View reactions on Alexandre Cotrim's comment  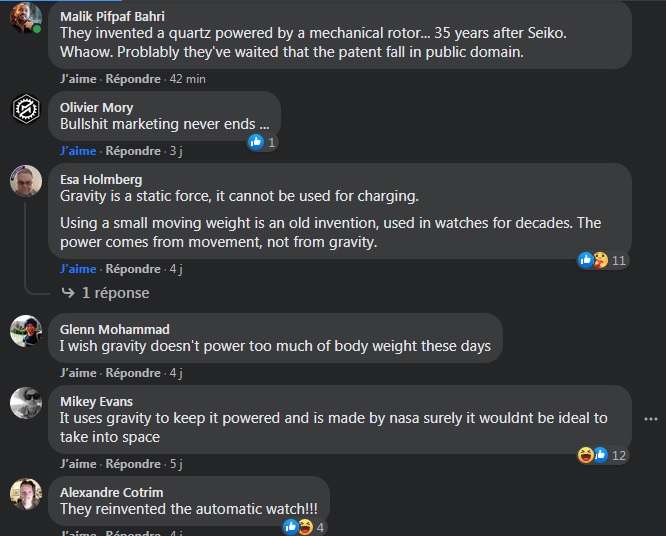tap(305, 527)
